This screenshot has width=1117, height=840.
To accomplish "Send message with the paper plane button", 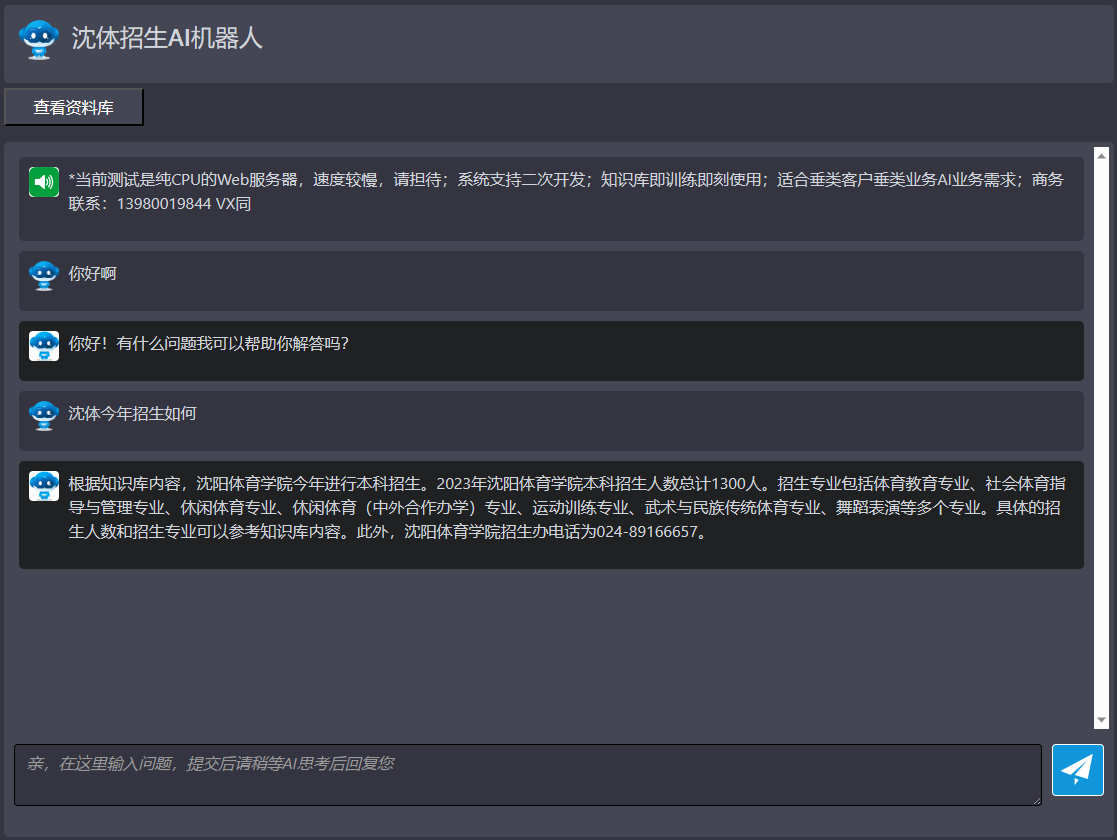I will tap(1077, 769).
